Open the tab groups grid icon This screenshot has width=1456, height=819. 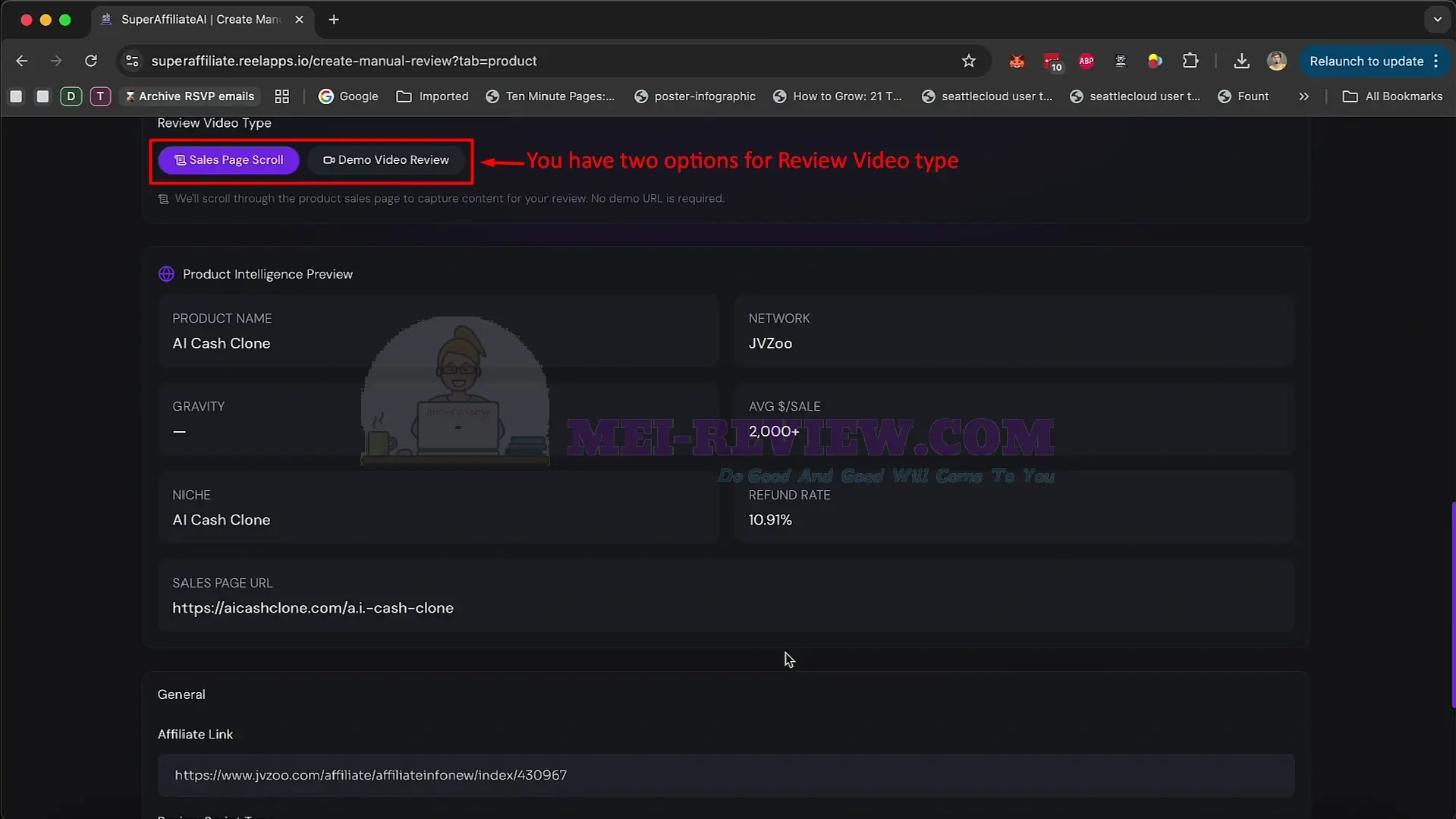coord(281,96)
